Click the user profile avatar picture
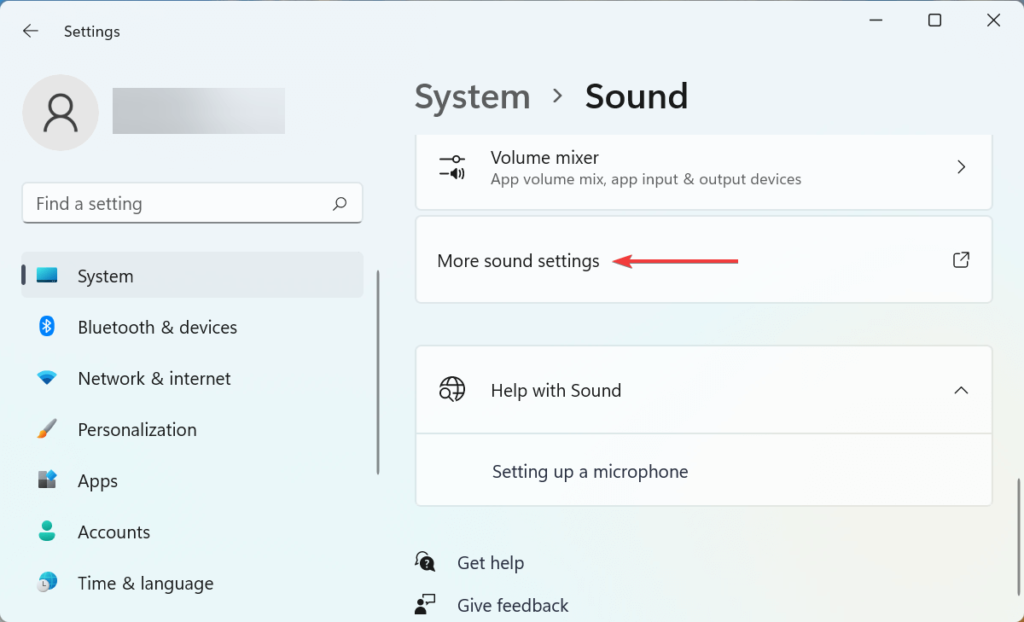 [60, 112]
